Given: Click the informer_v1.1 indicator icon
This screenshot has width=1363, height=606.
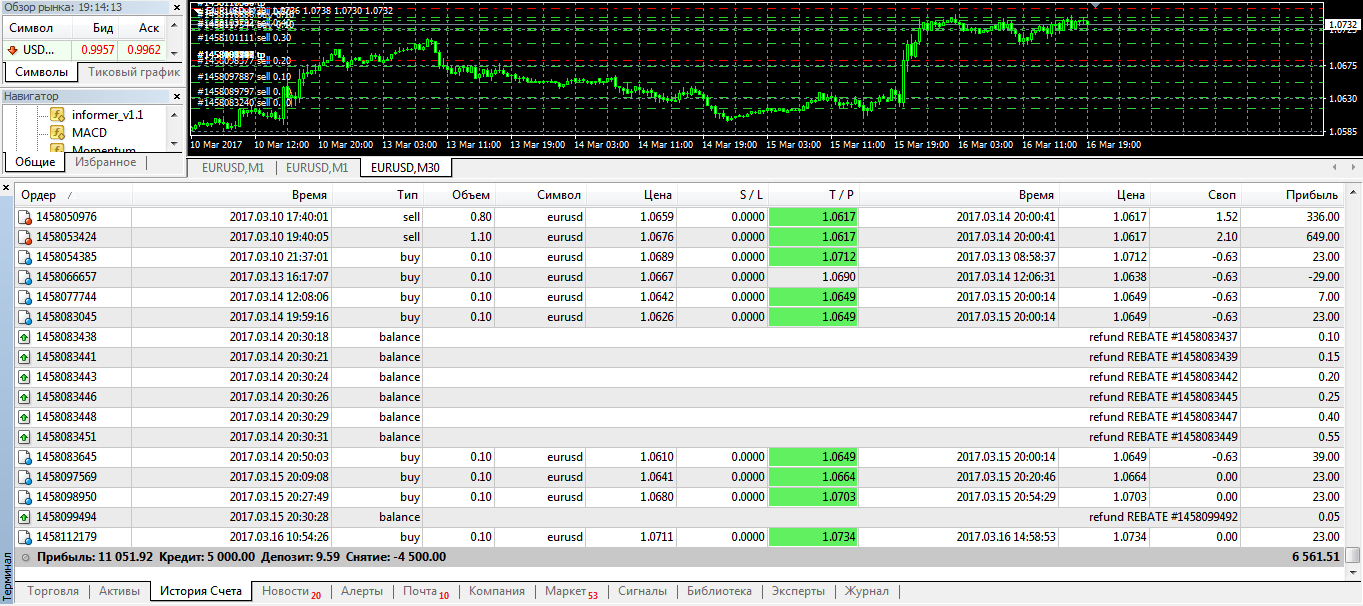Looking at the screenshot, I should (x=56, y=115).
